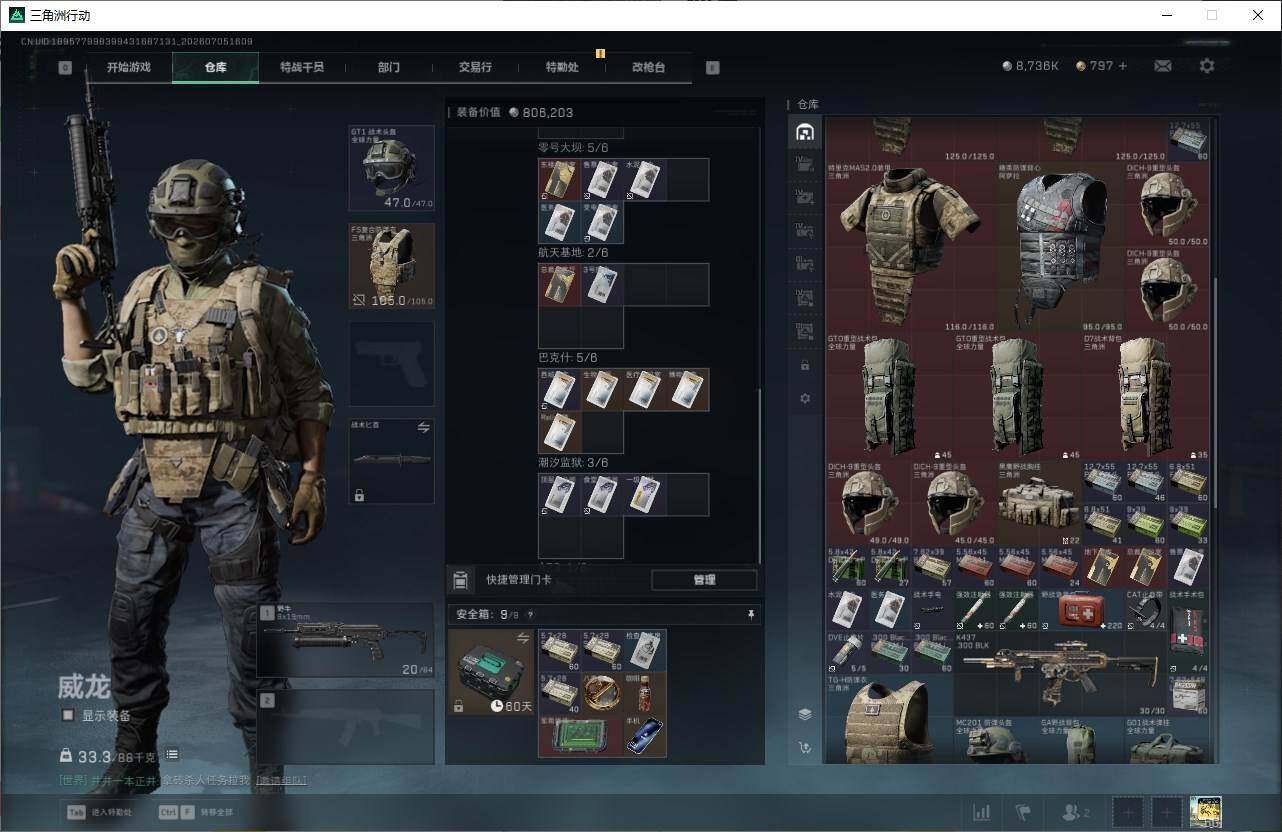
Task: Select the 5.7x28 ammo stack of 40
Action: [560, 692]
